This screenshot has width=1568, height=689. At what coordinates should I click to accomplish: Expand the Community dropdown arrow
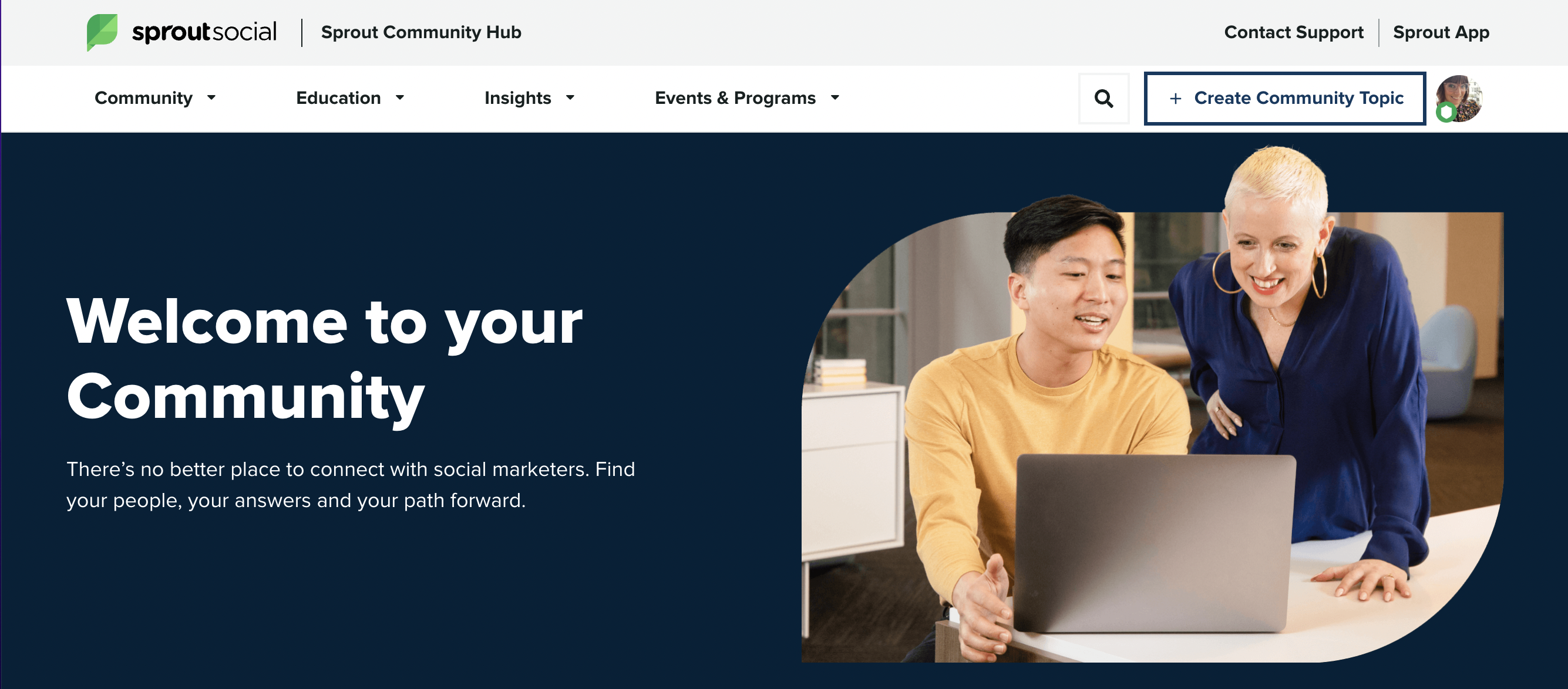(211, 97)
